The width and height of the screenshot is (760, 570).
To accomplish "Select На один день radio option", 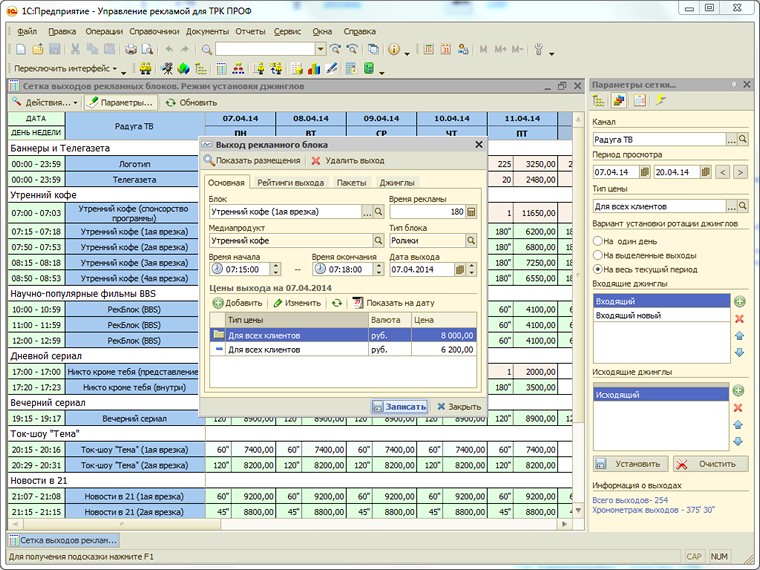I will (598, 241).
